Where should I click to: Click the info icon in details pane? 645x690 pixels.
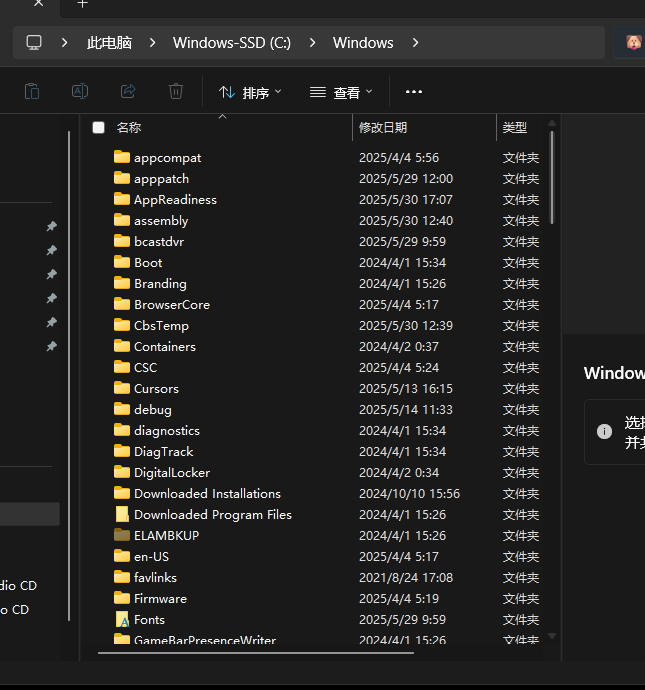point(604,431)
